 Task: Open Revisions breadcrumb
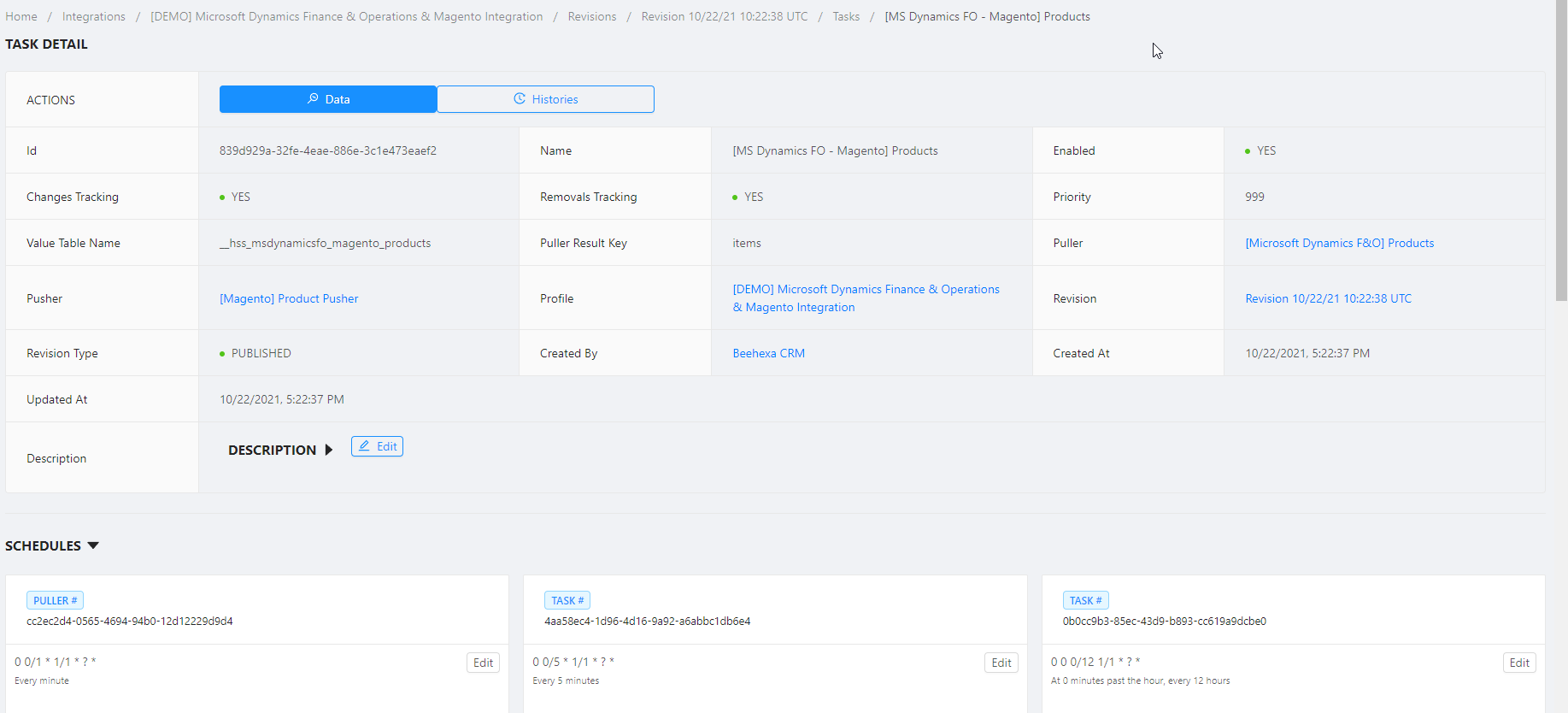point(592,16)
